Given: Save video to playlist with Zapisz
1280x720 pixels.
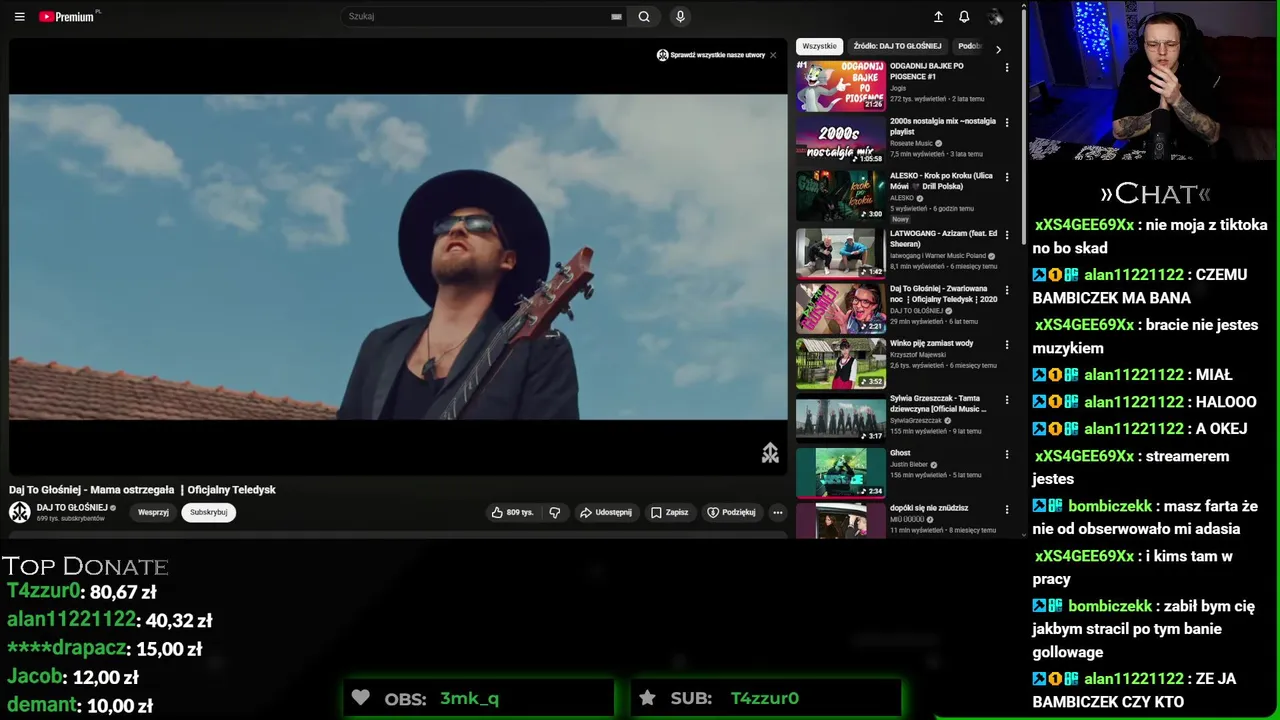Looking at the screenshot, I should tap(670, 512).
